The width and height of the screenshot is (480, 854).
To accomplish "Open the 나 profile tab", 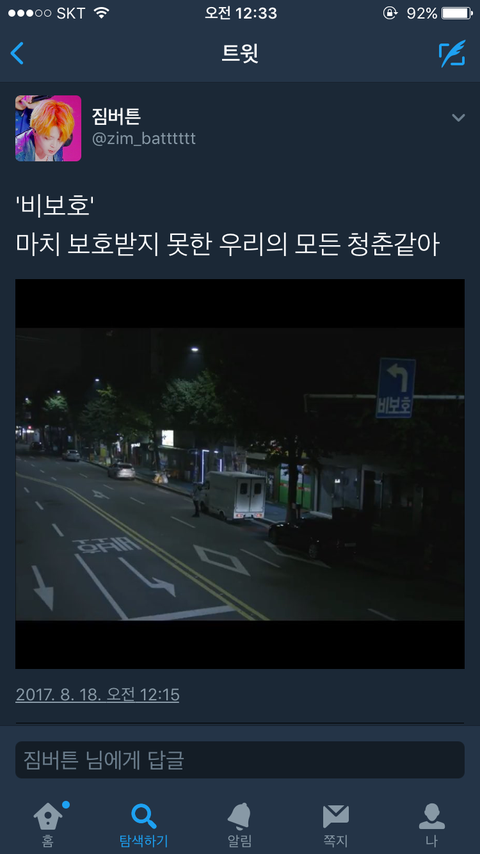I will tap(432, 825).
